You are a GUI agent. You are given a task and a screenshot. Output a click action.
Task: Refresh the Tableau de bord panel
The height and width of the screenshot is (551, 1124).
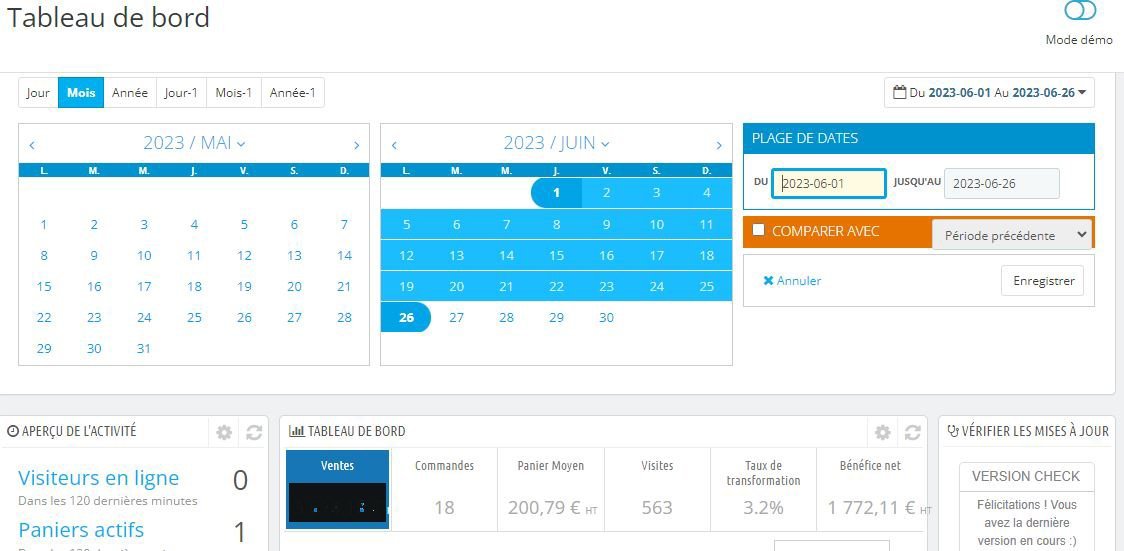pos(912,432)
